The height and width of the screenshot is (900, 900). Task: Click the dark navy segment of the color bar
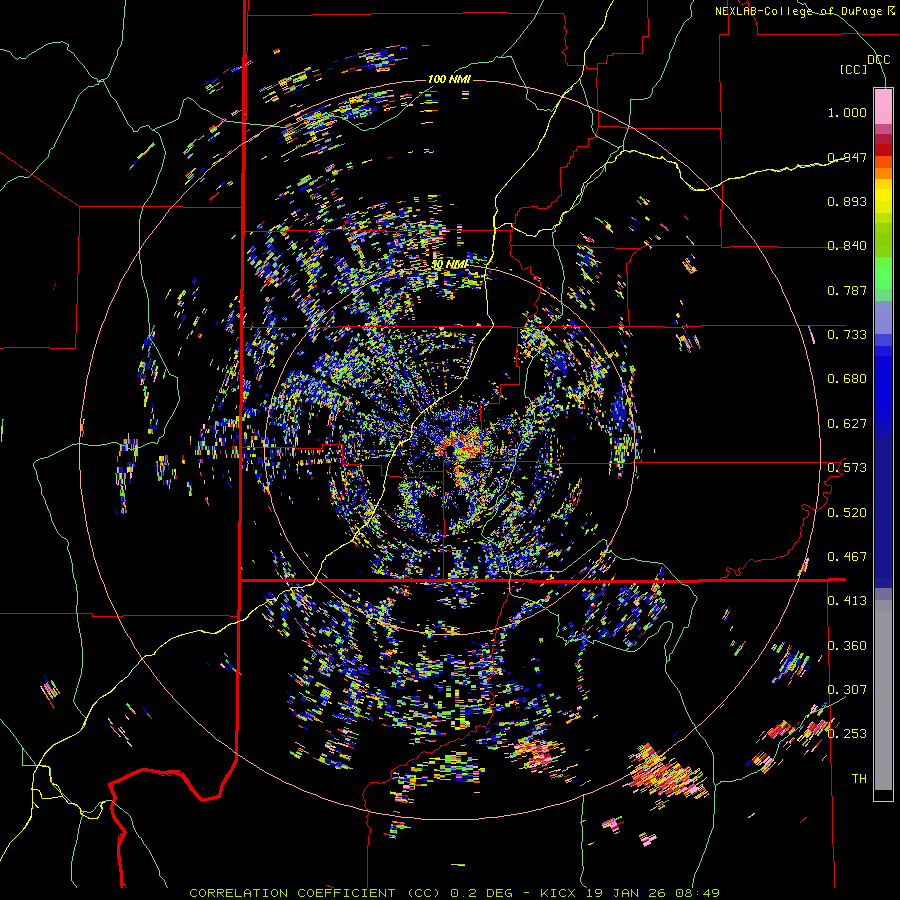(883, 511)
